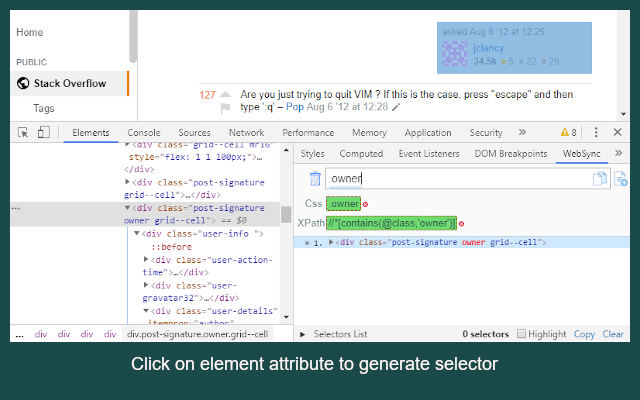Upvote the comment with 127 votes
Image resolution: width=640 pixels, height=400 pixels.
(x=225, y=95)
